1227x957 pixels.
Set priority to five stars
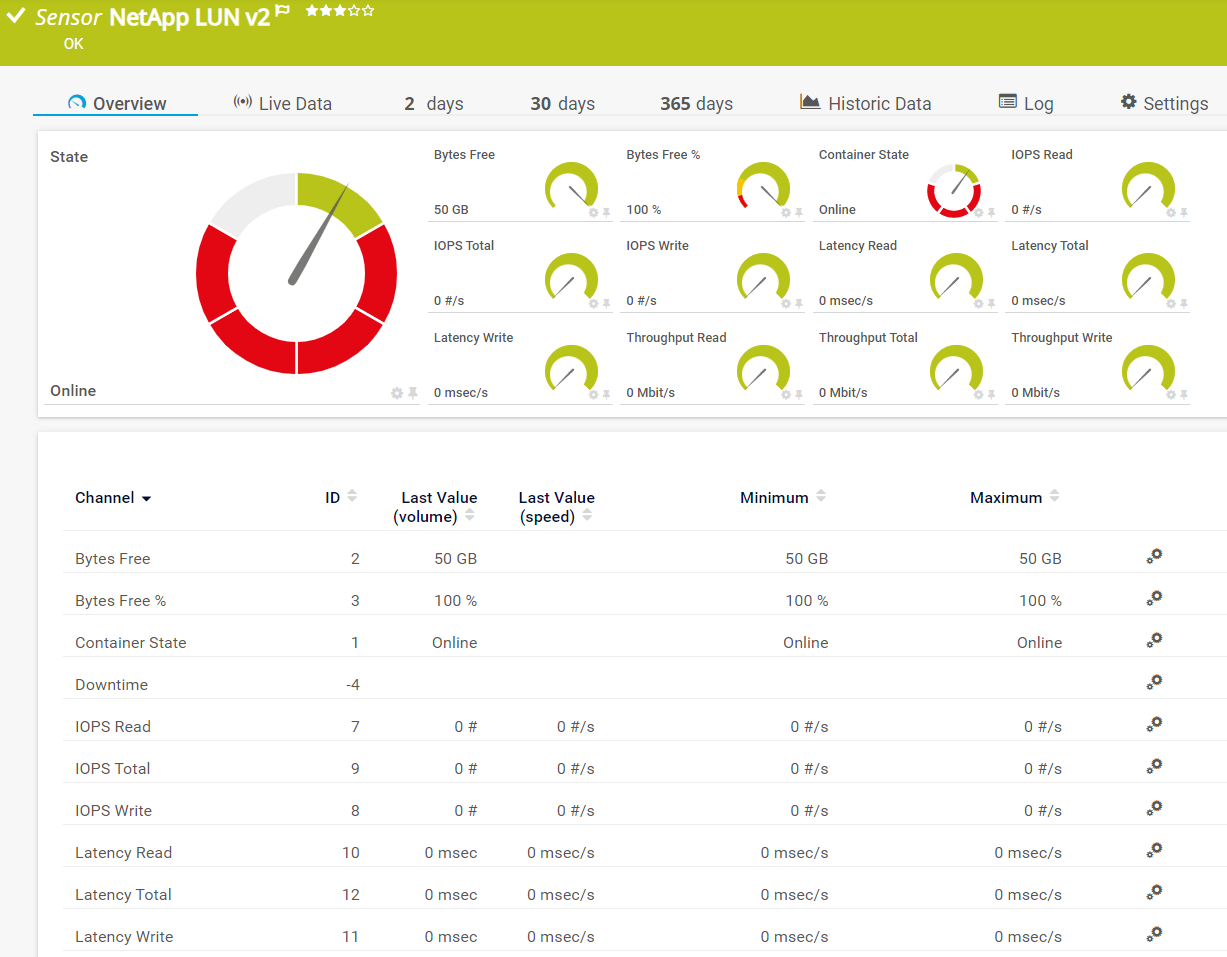pyautogui.click(x=369, y=10)
